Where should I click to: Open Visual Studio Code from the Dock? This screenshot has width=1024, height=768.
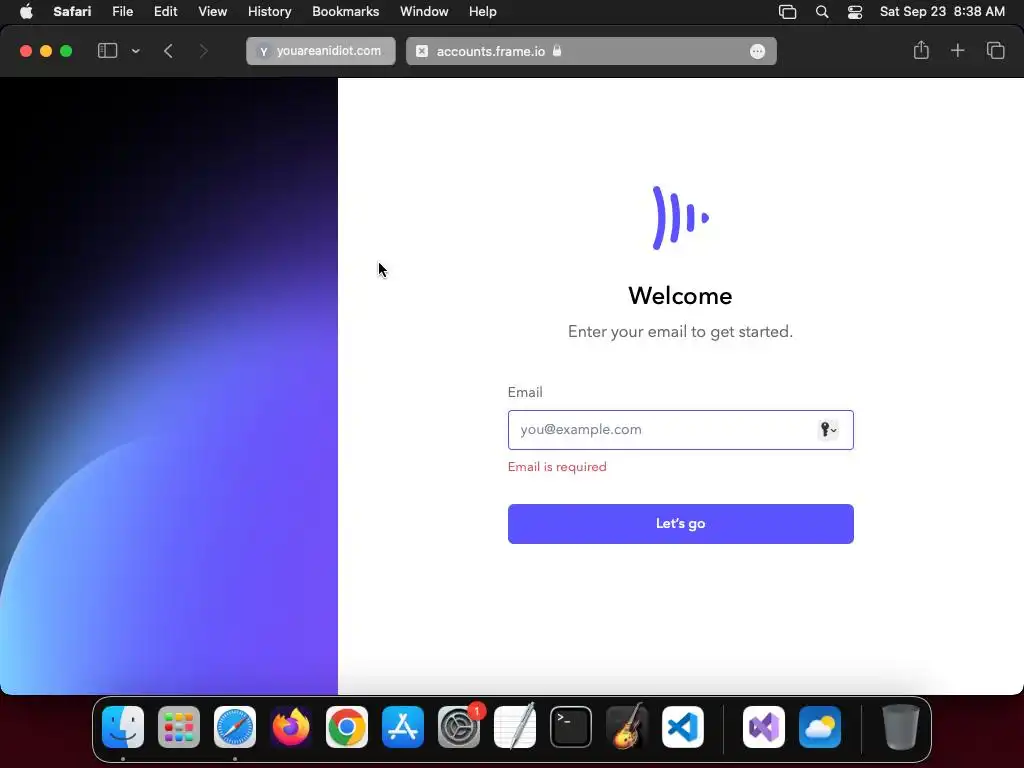point(683,727)
